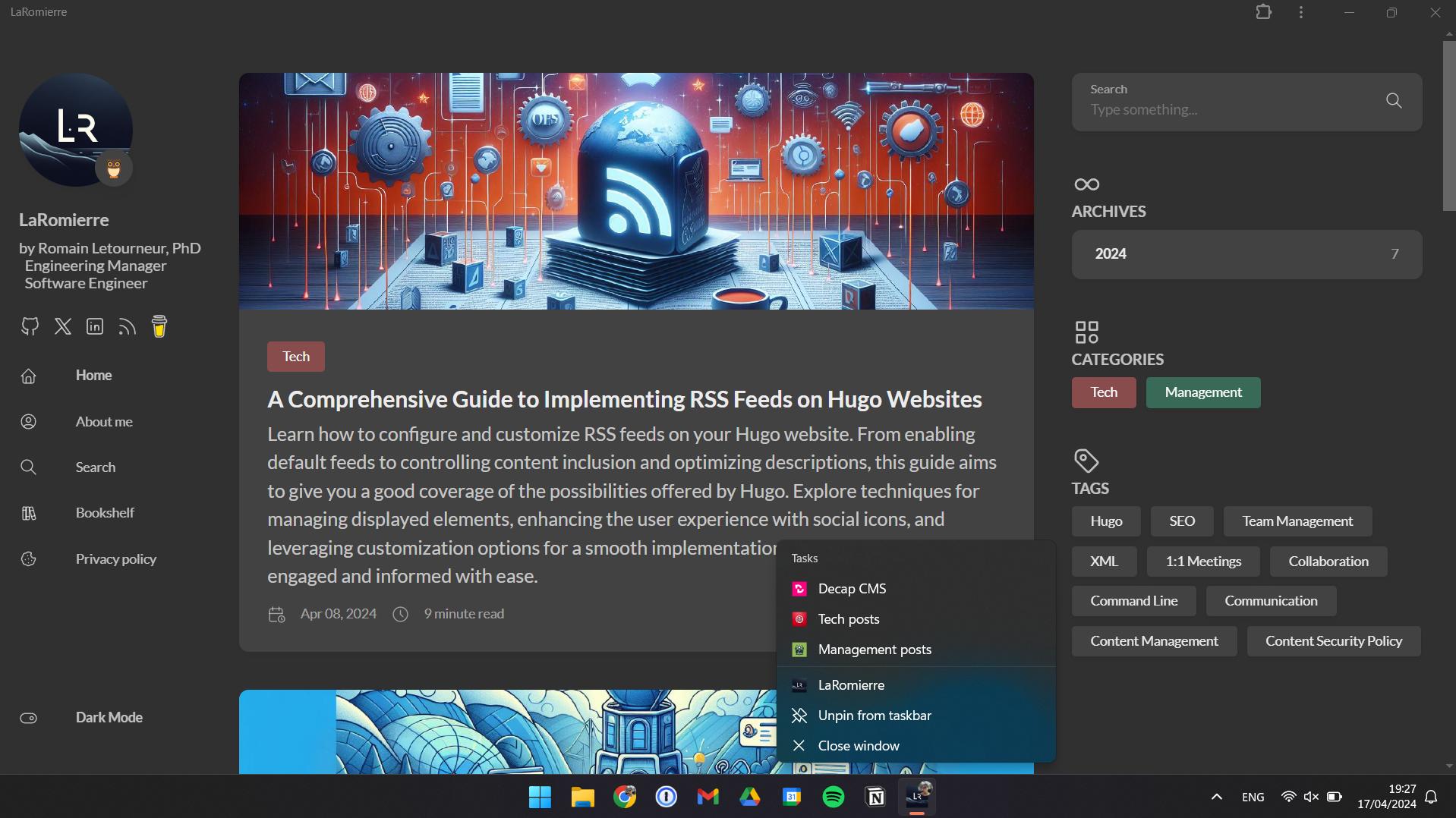
Task: Click the muted volume tray icon
Action: click(1311, 797)
